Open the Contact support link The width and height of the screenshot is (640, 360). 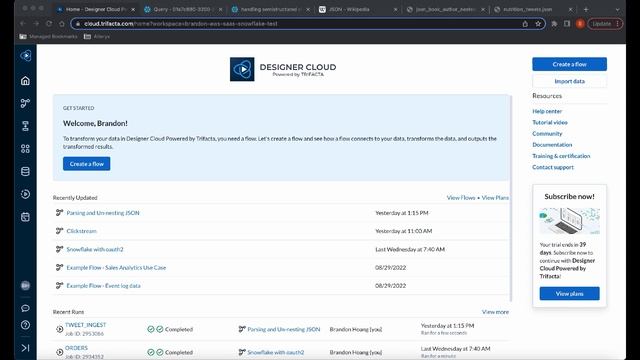tap(553, 167)
